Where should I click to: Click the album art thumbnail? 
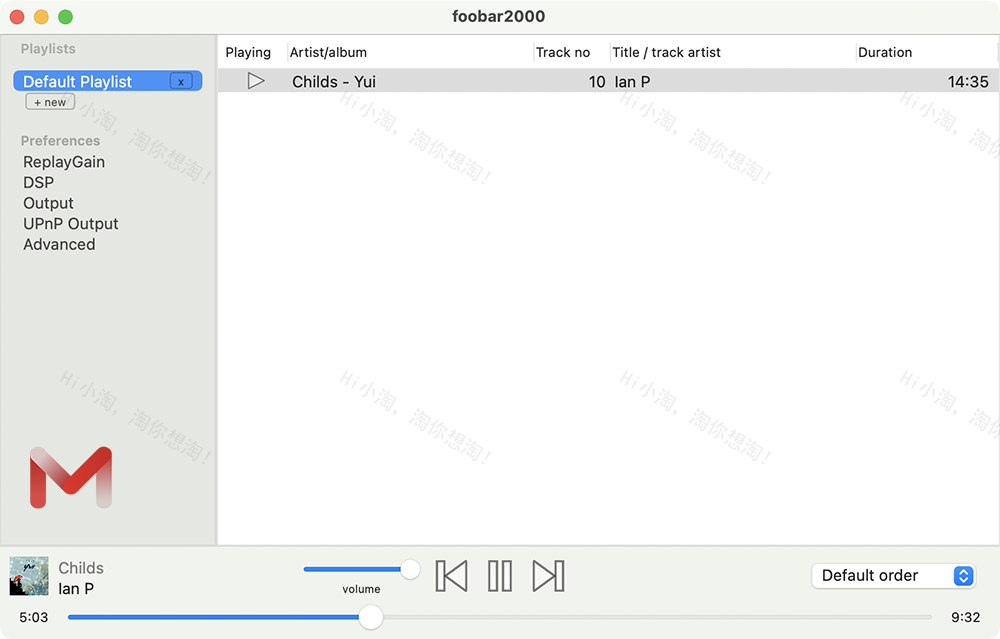click(29, 576)
